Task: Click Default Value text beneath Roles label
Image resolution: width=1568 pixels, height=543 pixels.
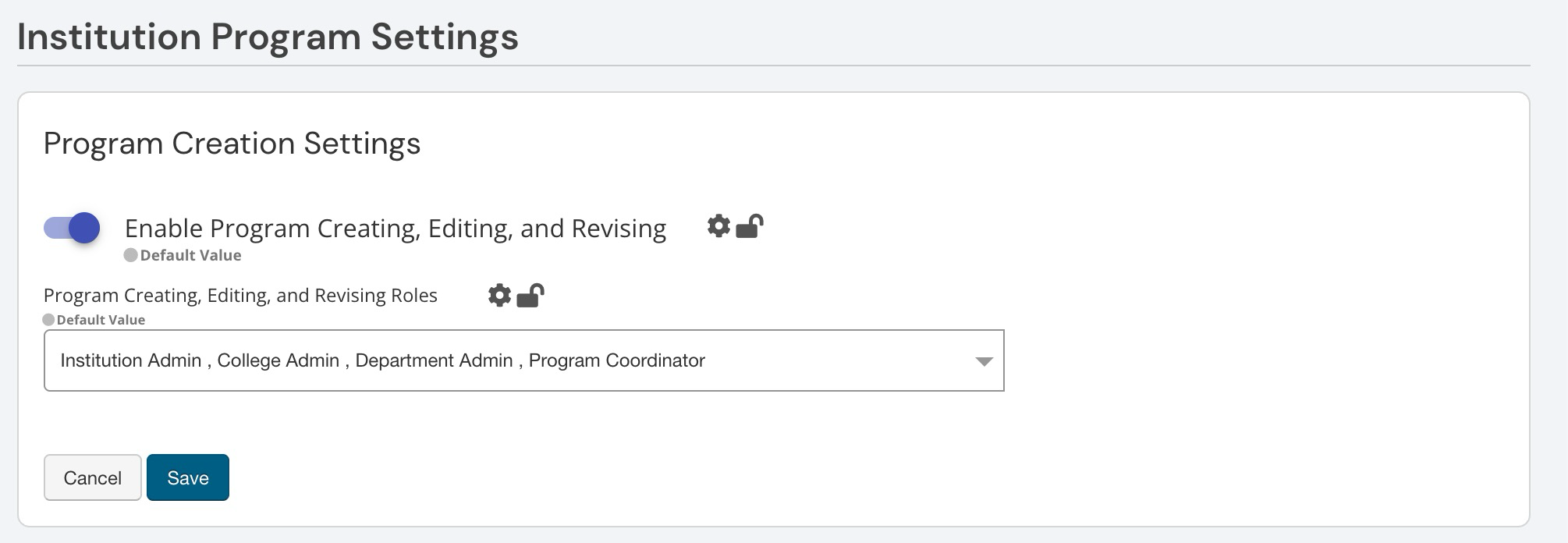Action: pyautogui.click(x=101, y=320)
